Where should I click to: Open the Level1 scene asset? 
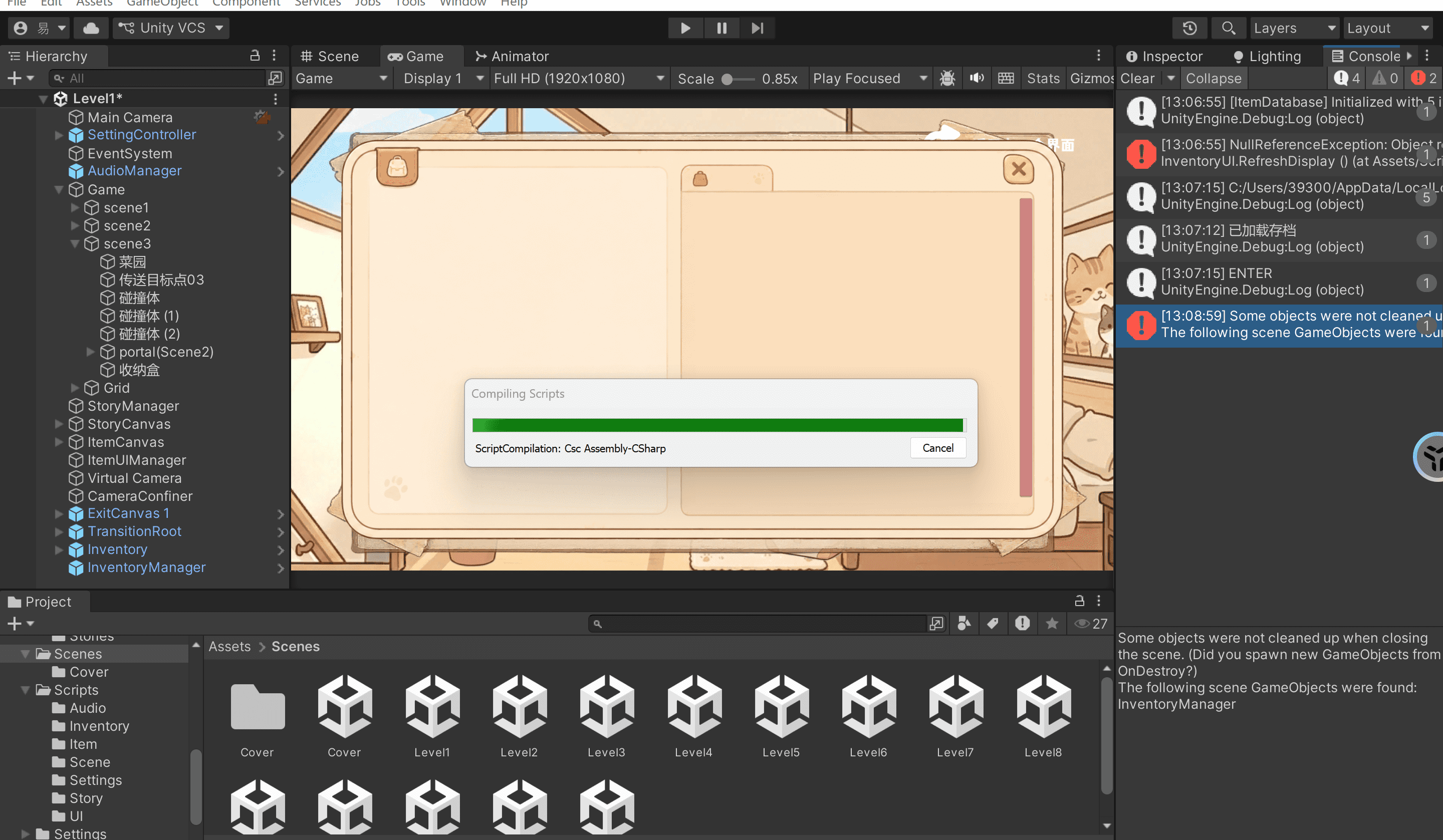(432, 716)
